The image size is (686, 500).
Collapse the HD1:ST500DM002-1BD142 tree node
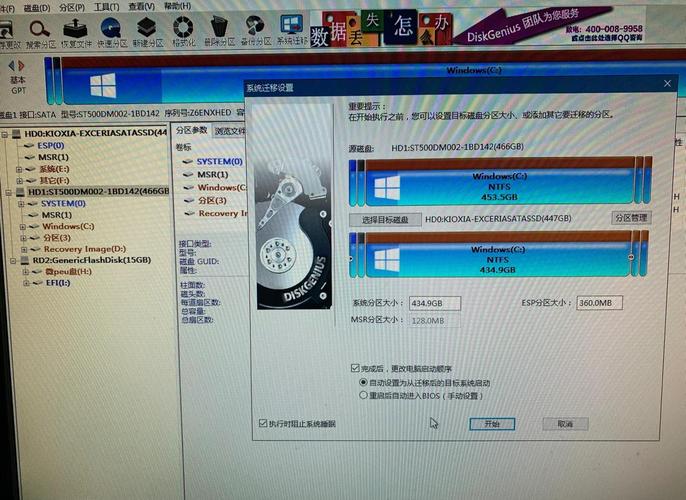coord(8,192)
